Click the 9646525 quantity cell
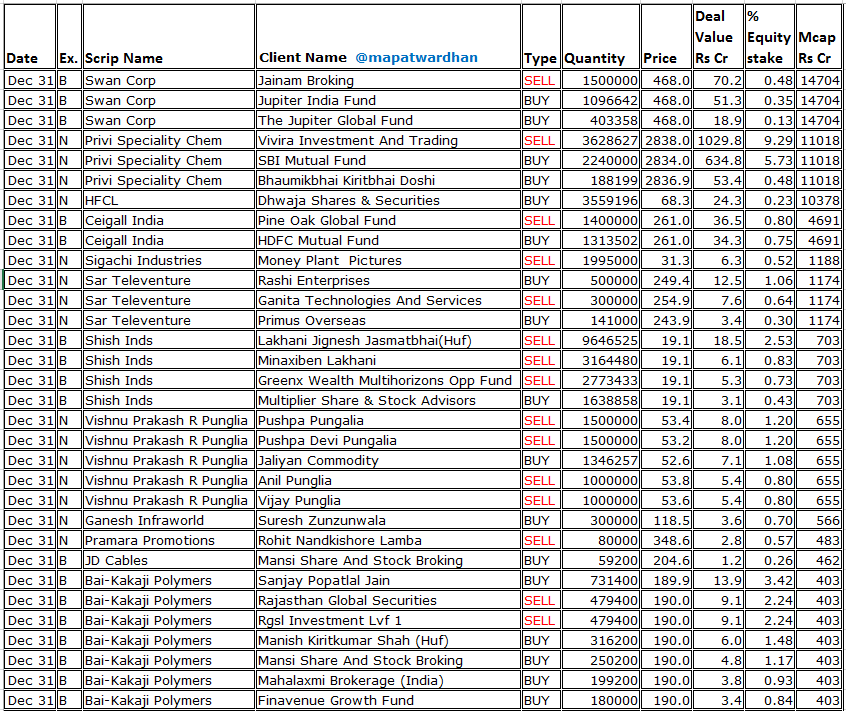 (601, 340)
